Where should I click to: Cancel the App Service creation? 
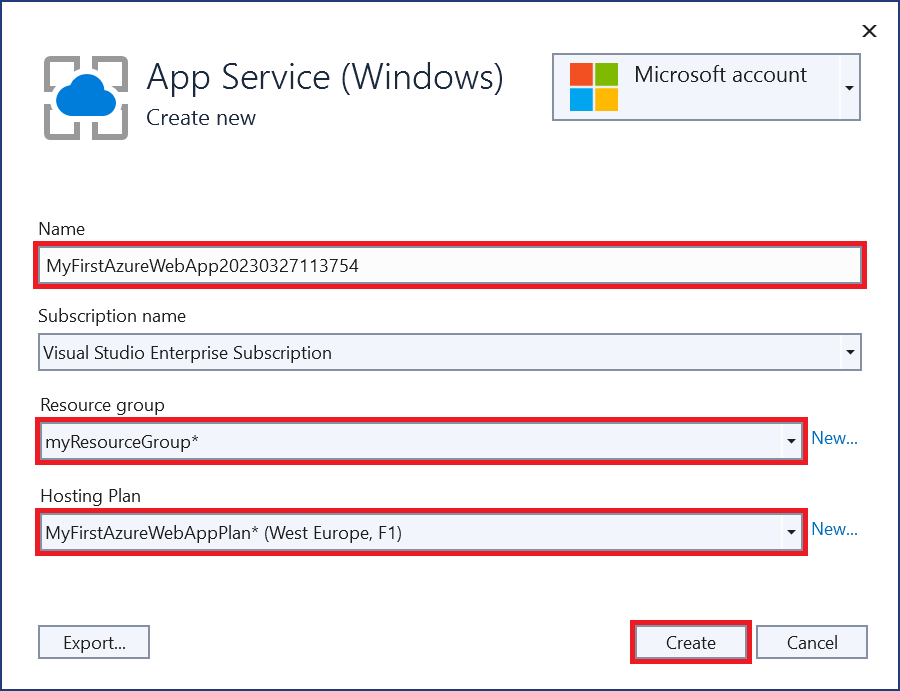click(x=811, y=642)
